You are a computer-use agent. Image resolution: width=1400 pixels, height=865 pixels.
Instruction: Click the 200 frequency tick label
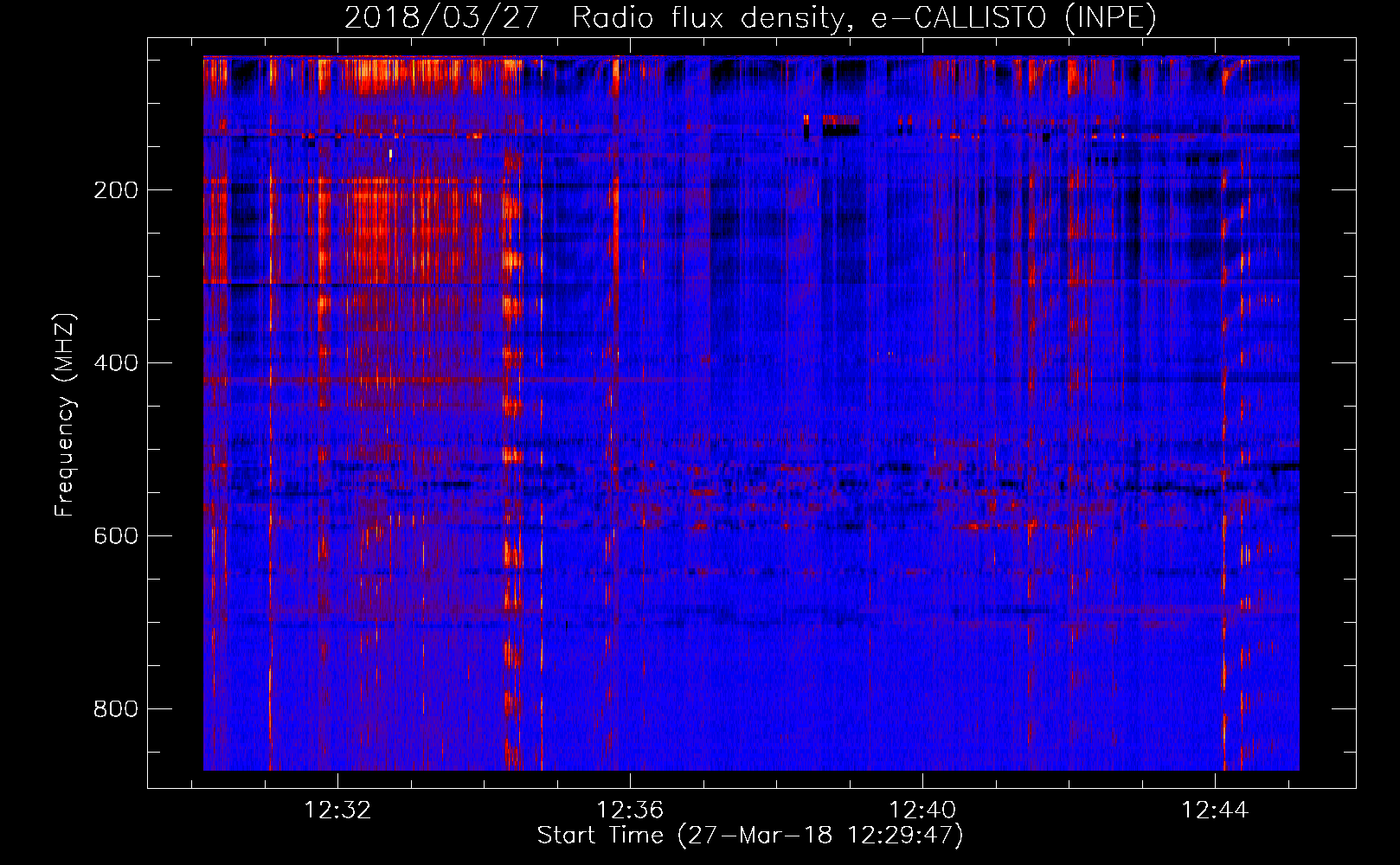click(x=115, y=190)
